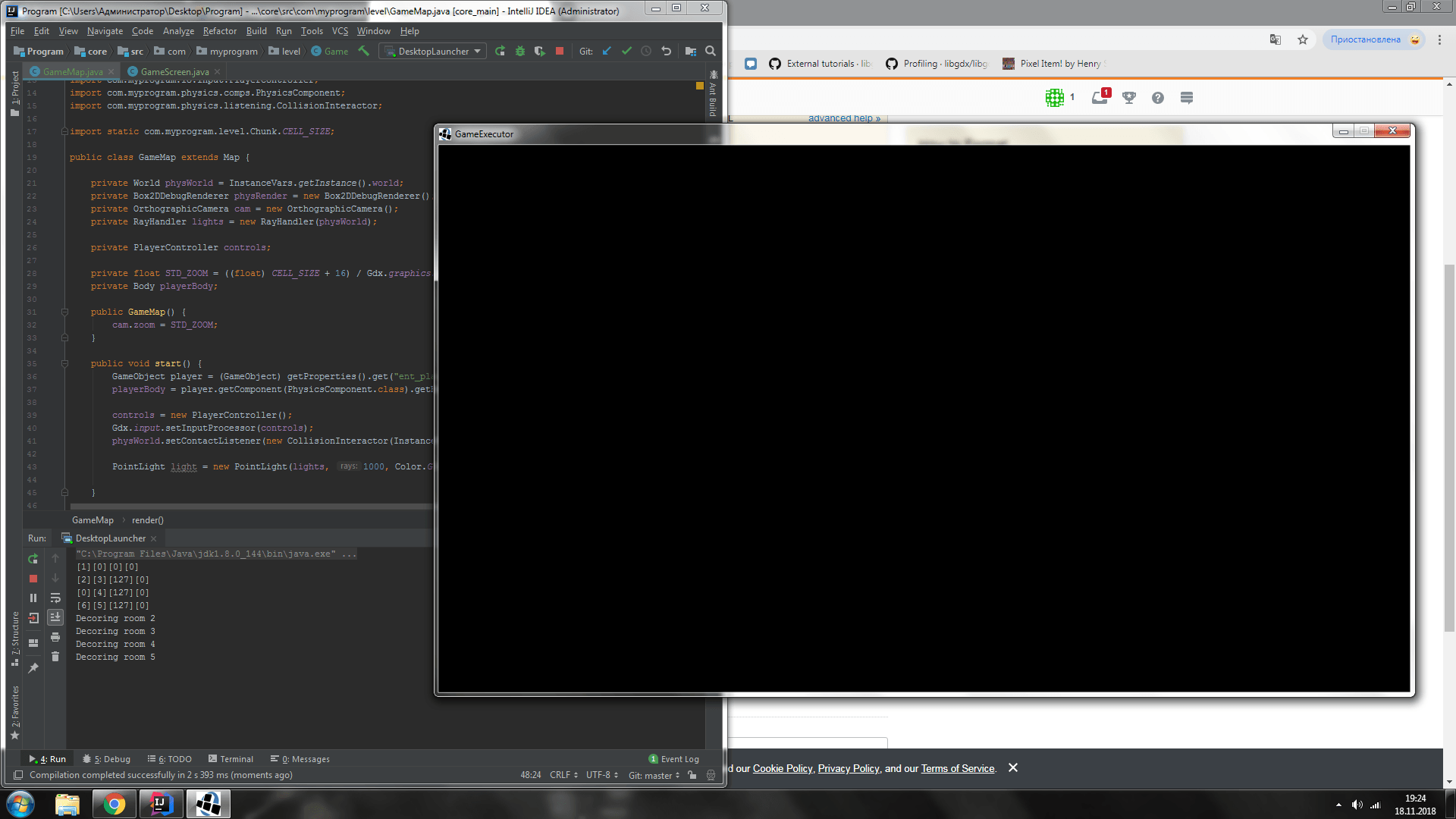
Task: Stop the running process from the main toolbar
Action: (560, 51)
